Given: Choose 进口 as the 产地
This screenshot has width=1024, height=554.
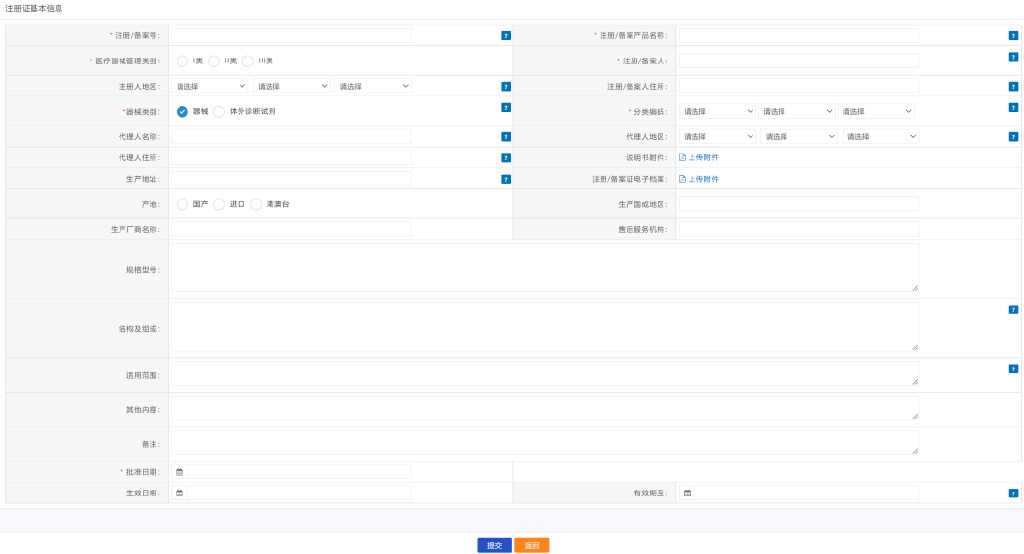Looking at the screenshot, I should click(x=219, y=204).
